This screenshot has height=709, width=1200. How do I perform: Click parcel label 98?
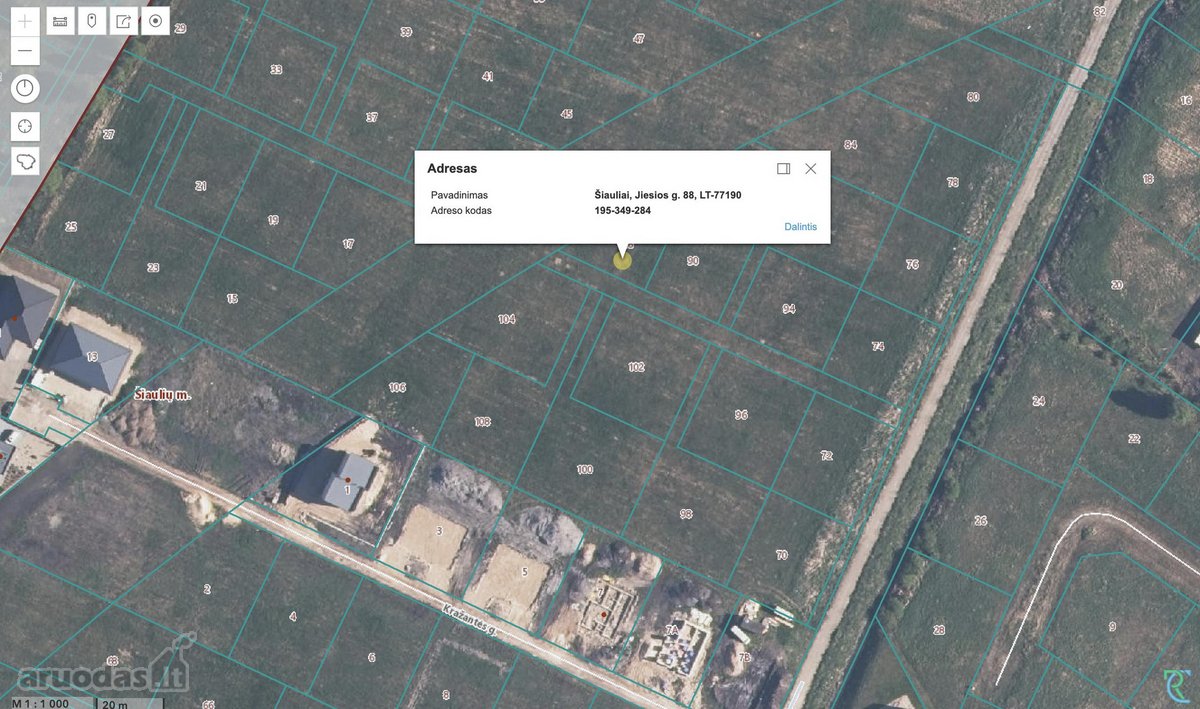pyautogui.click(x=686, y=514)
